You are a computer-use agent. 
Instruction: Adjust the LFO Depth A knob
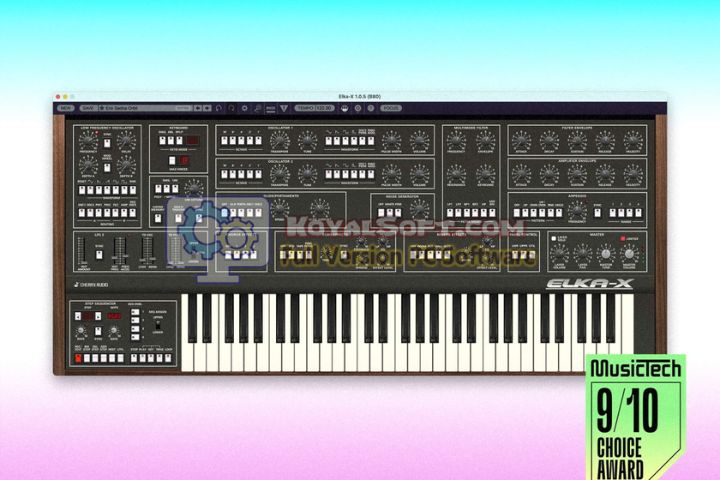click(x=88, y=166)
